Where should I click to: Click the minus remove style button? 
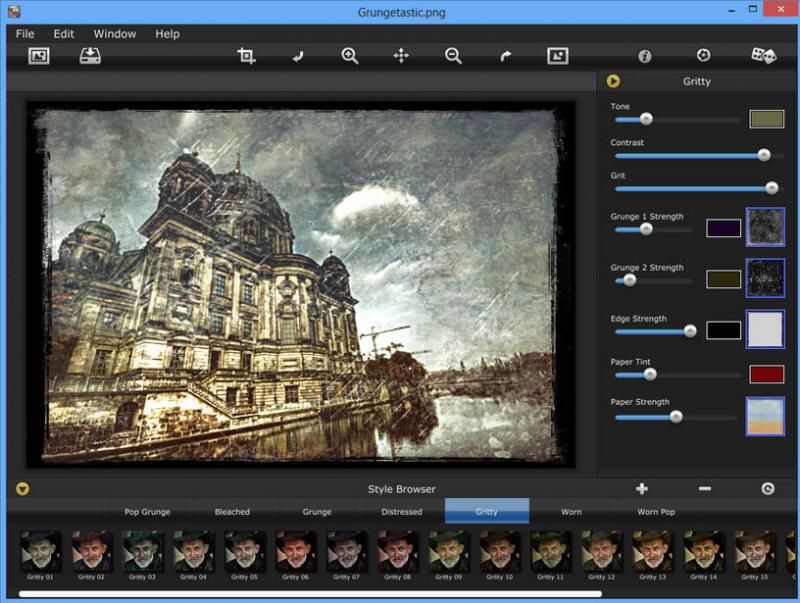[705, 489]
